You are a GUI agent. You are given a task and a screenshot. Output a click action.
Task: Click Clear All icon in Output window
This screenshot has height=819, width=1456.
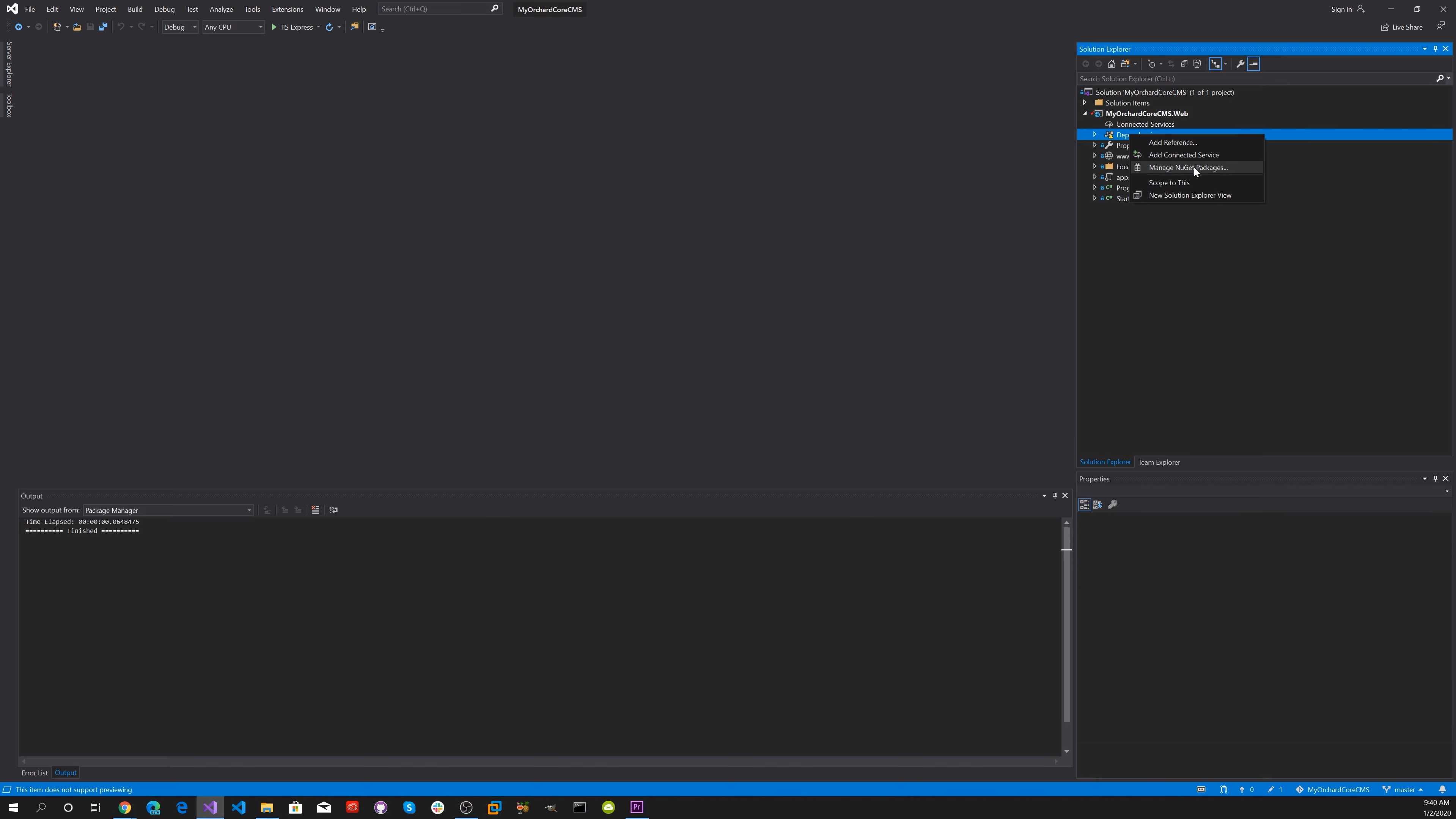315,510
